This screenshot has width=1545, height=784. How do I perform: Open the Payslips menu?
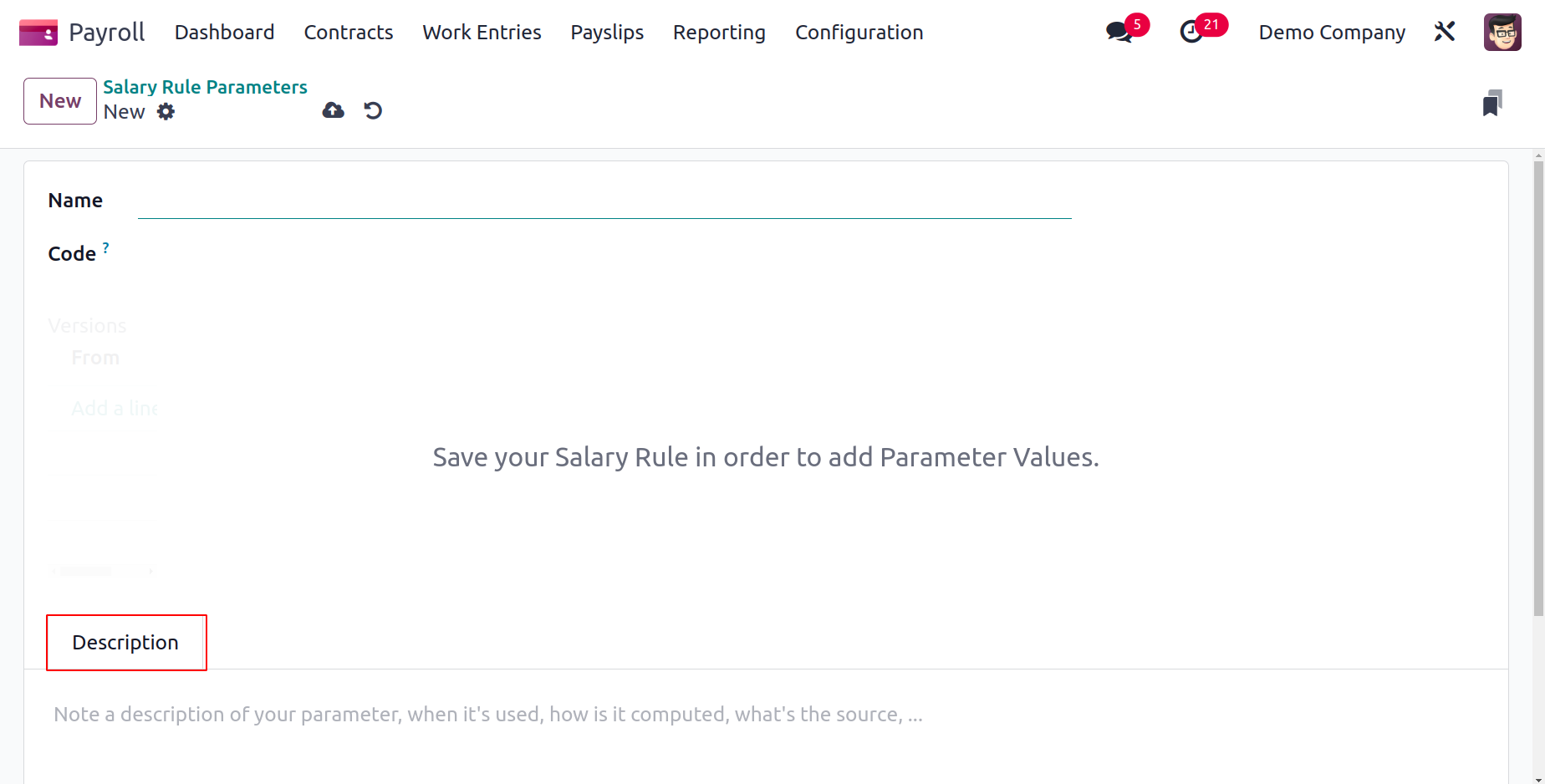click(607, 32)
